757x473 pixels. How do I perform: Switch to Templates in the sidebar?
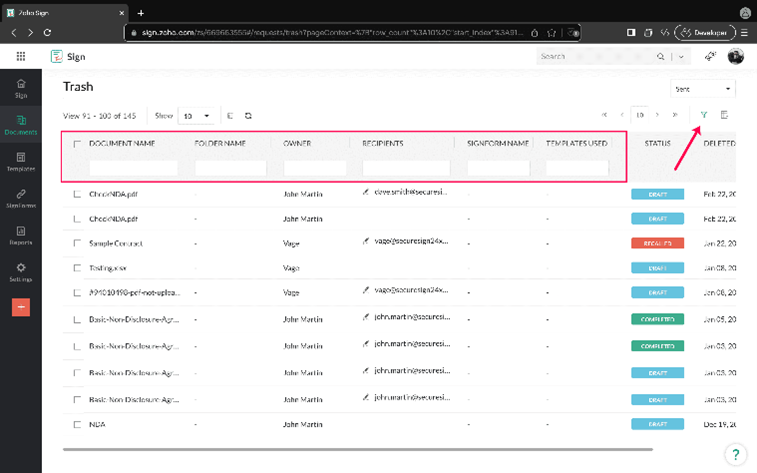[21, 162]
